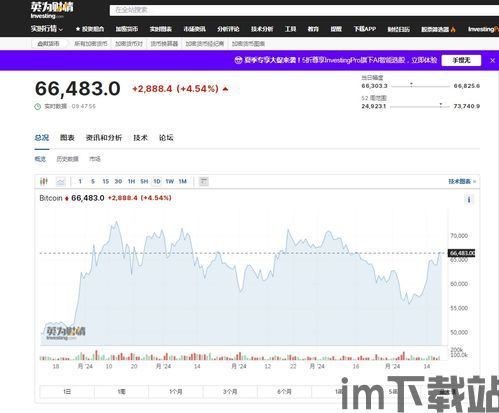Click the 66,483.00 price label on axis

[462, 253]
